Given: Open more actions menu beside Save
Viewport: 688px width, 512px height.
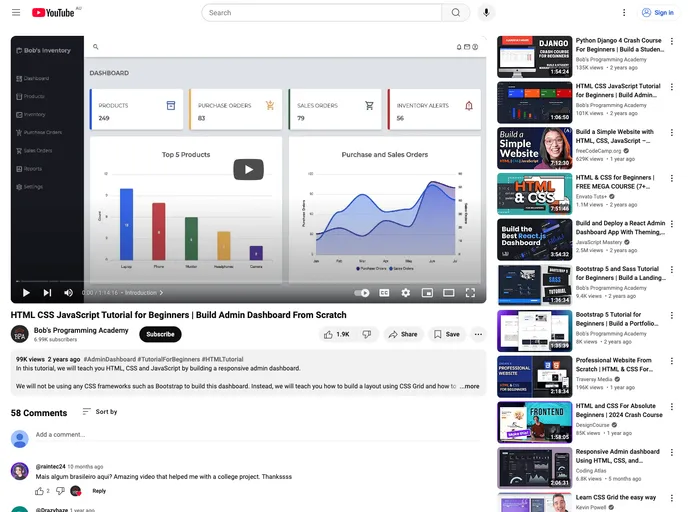Looking at the screenshot, I should (478, 334).
